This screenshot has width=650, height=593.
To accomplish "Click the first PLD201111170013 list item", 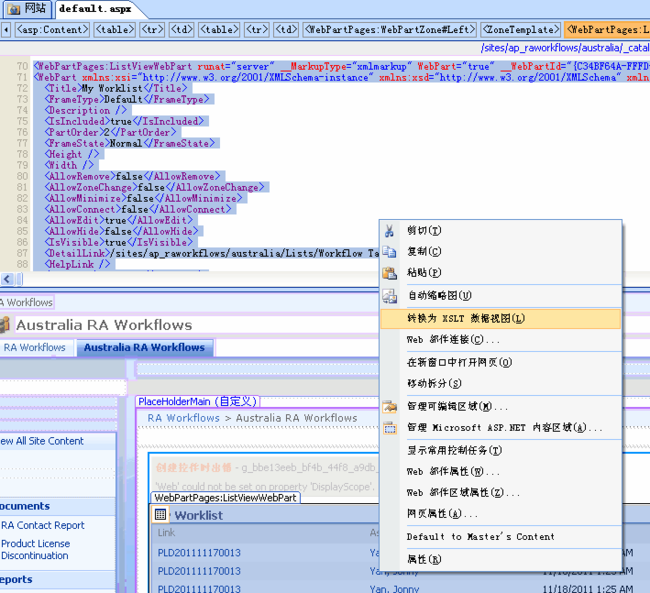I will point(199,553).
